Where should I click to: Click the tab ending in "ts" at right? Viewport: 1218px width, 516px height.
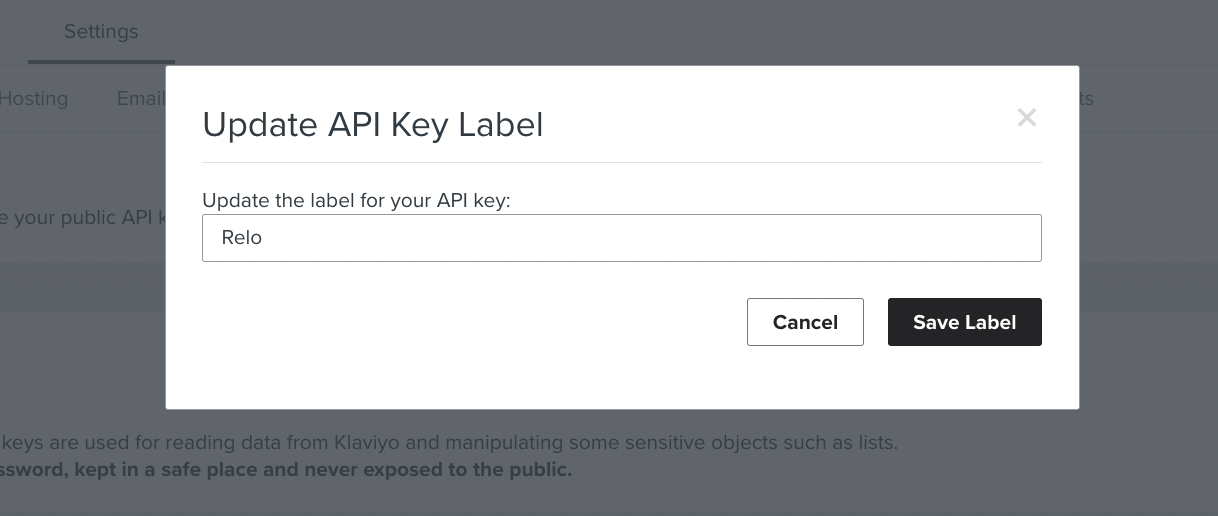[x=1086, y=99]
